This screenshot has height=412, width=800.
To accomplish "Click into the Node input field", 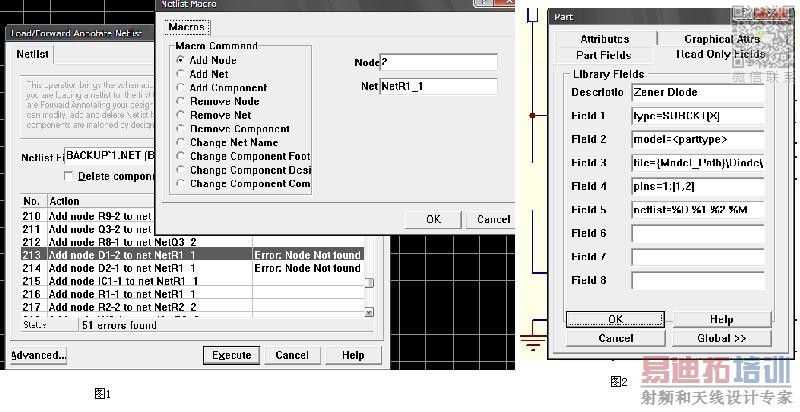I will (x=438, y=62).
